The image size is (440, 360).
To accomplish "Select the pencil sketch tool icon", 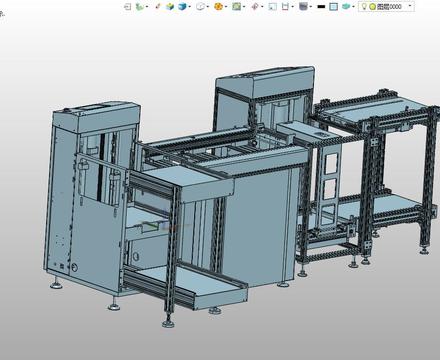I will click(x=158, y=6).
